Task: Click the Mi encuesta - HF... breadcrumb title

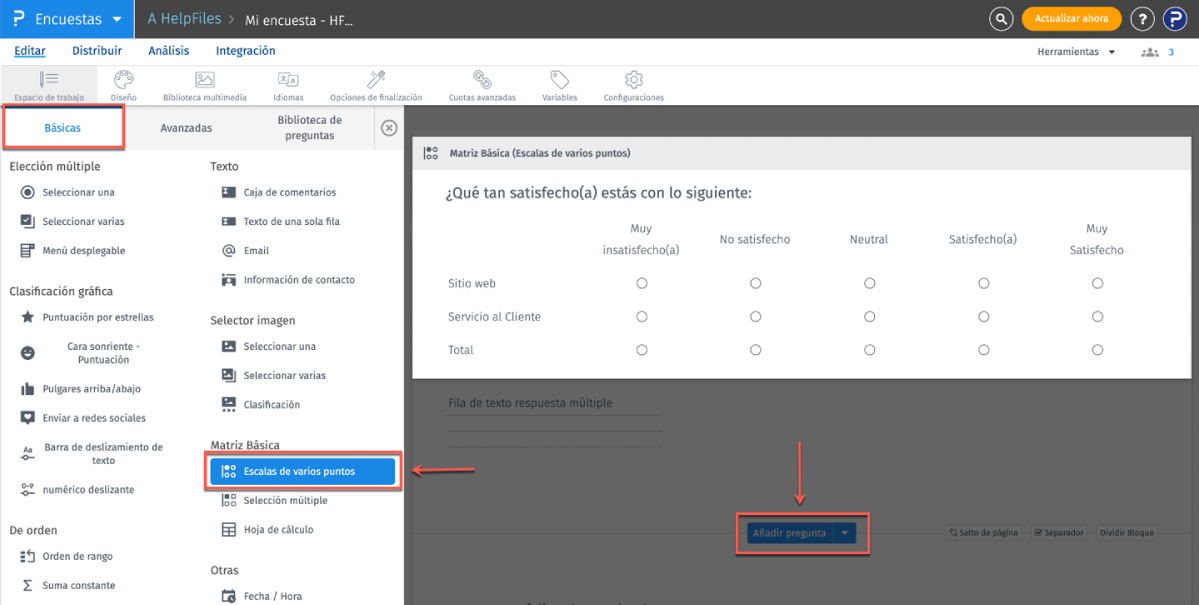Action: click(298, 21)
